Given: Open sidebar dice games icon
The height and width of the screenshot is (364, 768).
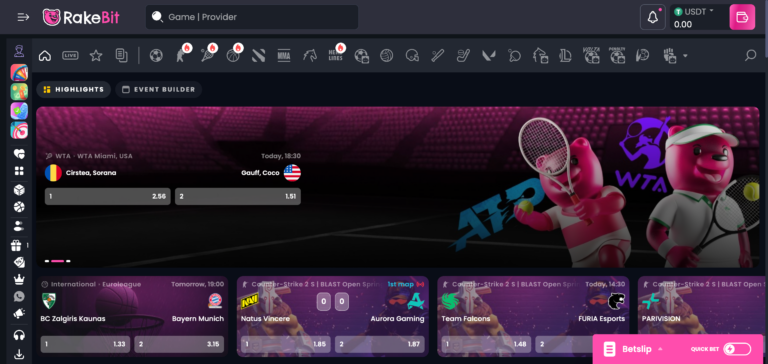Looking at the screenshot, I should tap(19, 190).
